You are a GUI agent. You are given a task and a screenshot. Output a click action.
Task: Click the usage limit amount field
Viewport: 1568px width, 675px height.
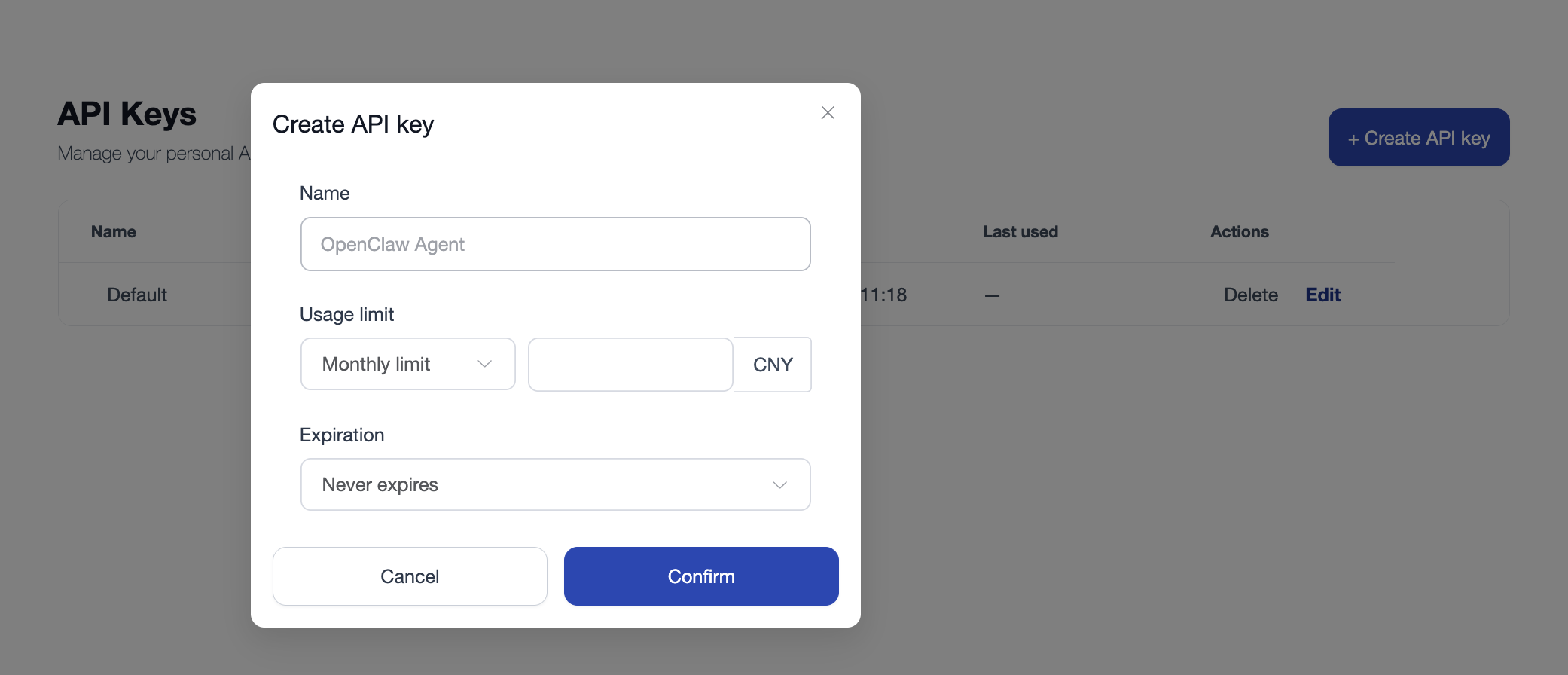pos(630,364)
